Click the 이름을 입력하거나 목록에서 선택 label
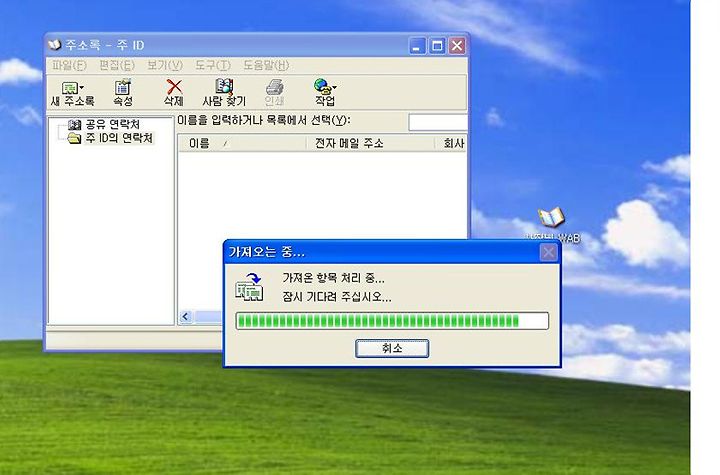720x475 pixels. pyautogui.click(x=264, y=120)
